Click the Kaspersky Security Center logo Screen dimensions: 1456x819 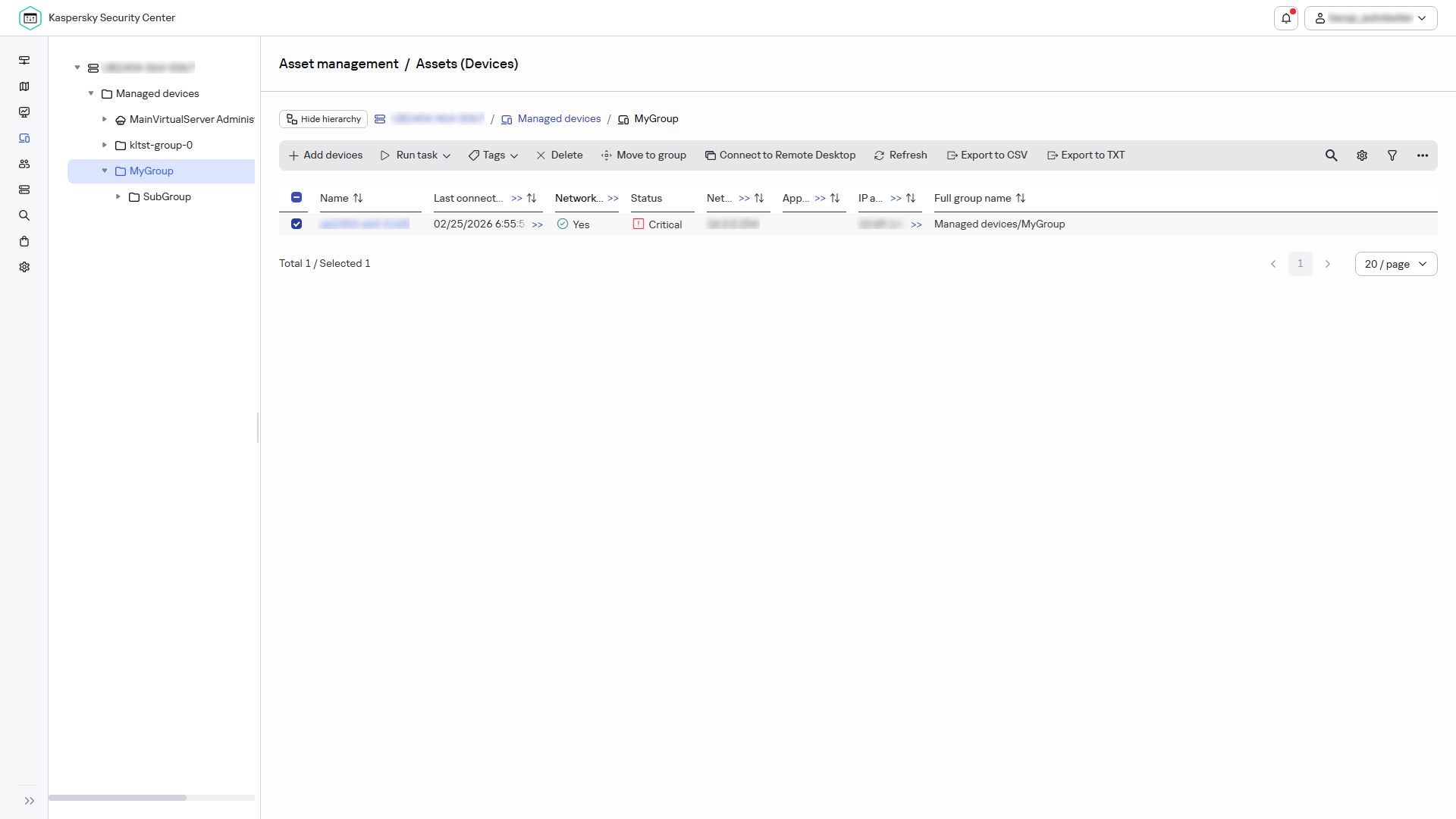tap(30, 17)
